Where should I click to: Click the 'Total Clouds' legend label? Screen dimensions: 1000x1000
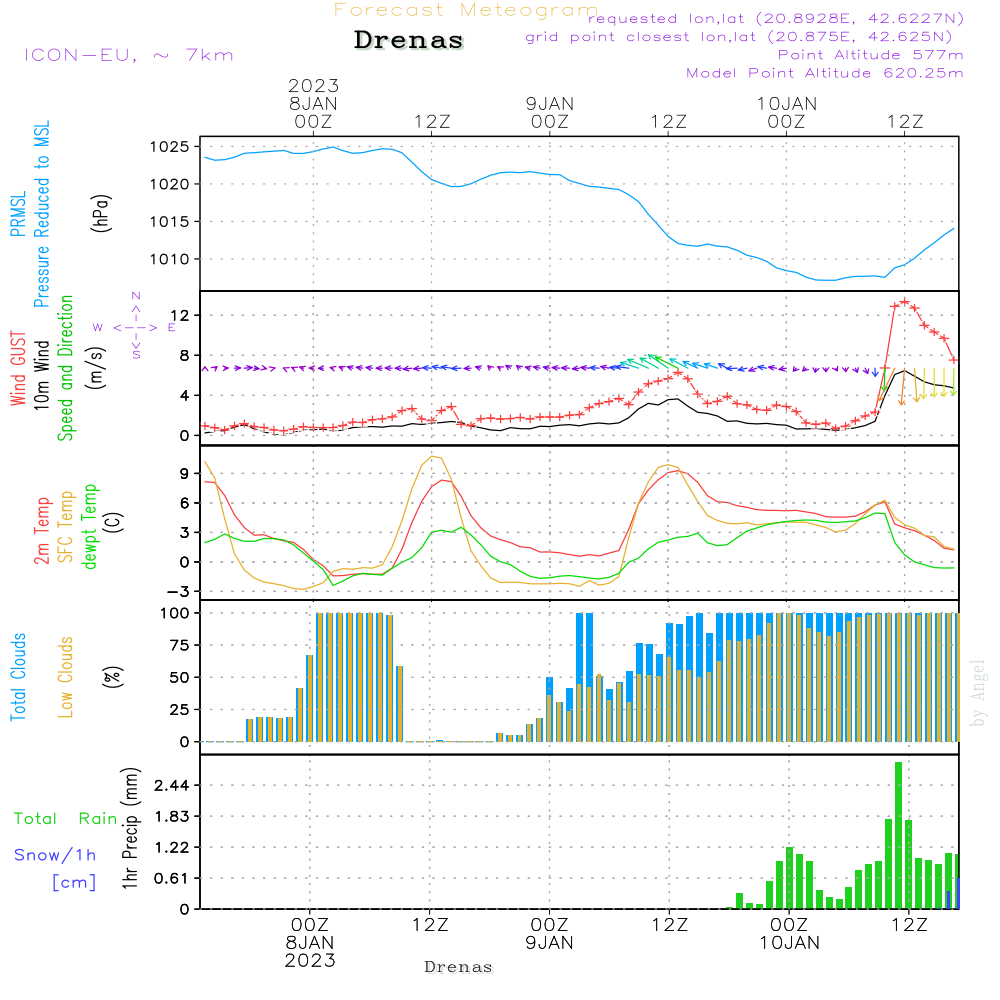[18, 677]
